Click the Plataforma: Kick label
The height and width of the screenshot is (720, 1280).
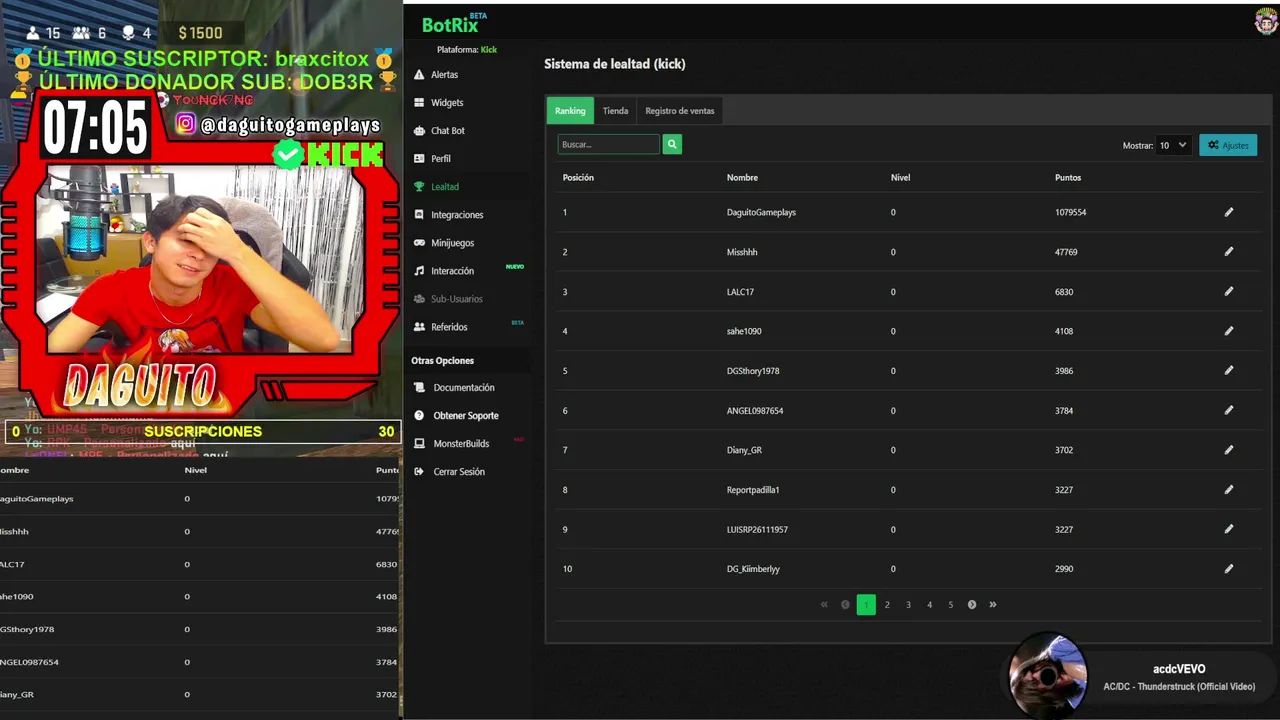pyautogui.click(x=466, y=50)
